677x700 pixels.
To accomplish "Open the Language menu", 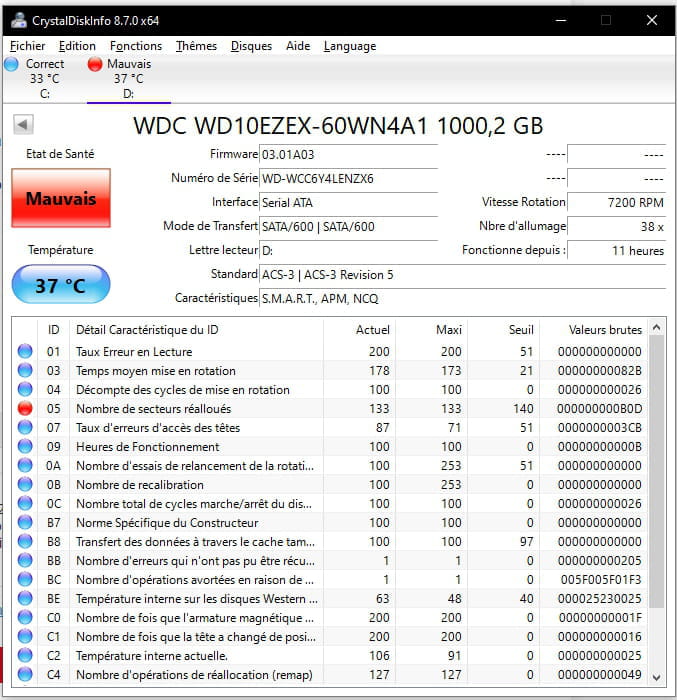I will [x=350, y=46].
